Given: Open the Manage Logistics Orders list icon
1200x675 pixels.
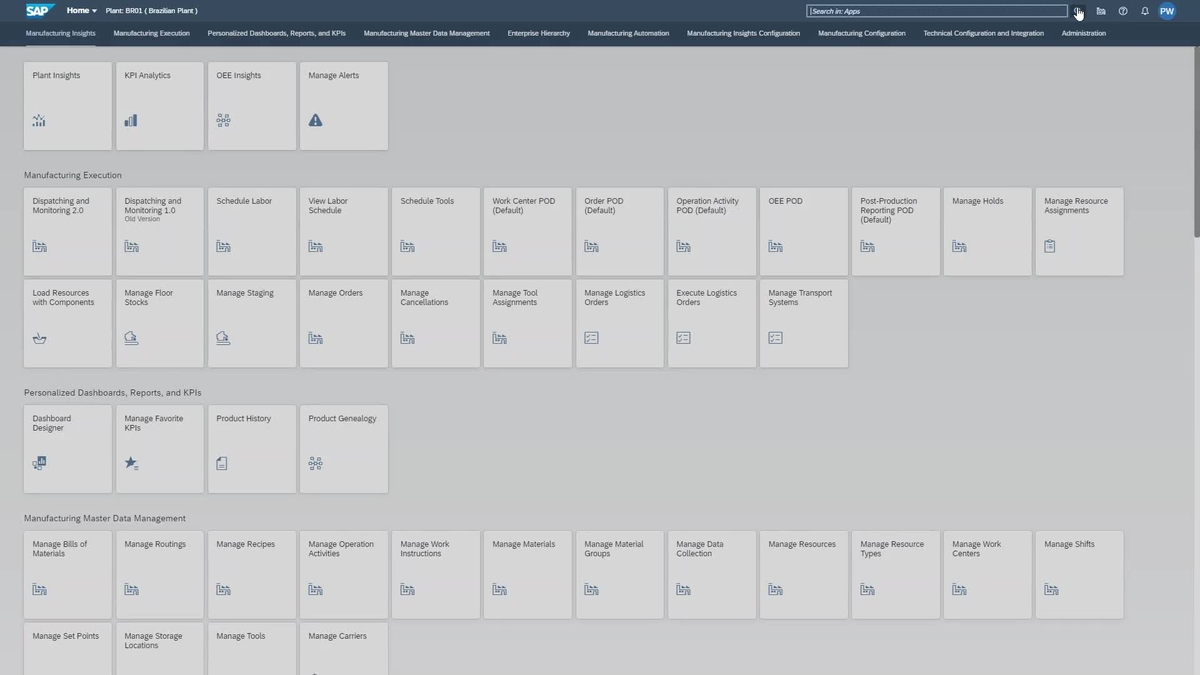Looking at the screenshot, I should coord(591,337).
